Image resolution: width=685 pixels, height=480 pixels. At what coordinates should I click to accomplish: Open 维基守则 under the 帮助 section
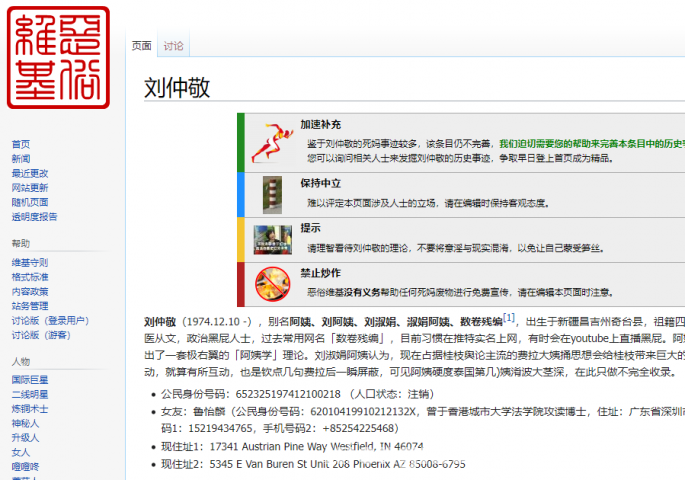(x=30, y=263)
